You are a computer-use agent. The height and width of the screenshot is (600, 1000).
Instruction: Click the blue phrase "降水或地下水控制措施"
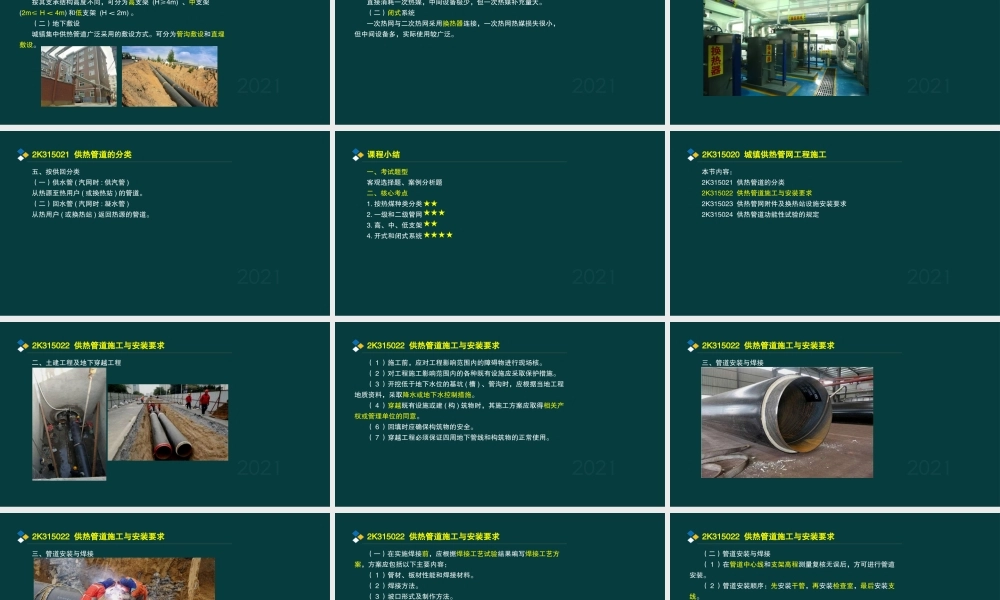[x=438, y=394]
